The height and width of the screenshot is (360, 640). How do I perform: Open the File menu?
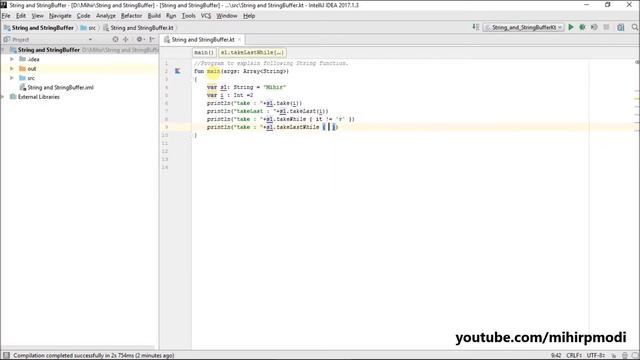coord(6,16)
